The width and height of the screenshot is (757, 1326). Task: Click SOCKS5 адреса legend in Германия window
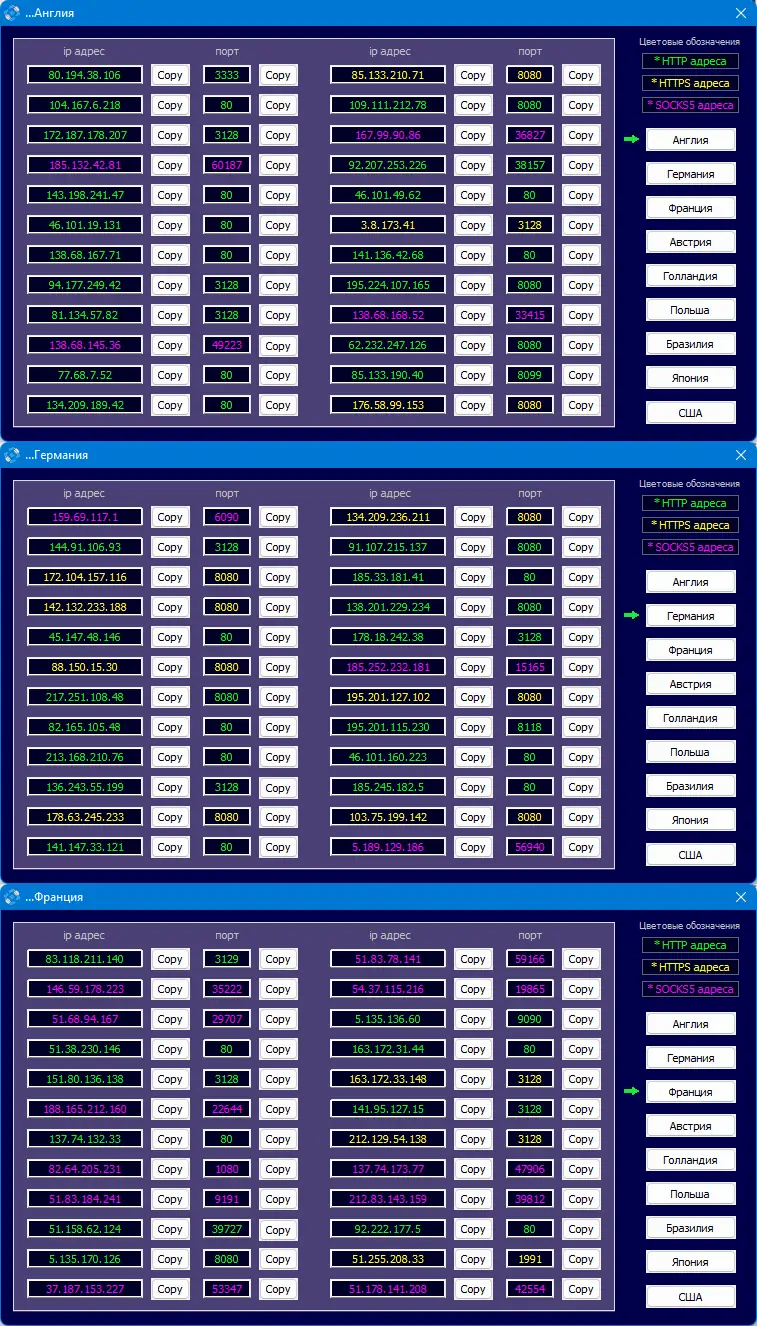pyautogui.click(x=690, y=547)
